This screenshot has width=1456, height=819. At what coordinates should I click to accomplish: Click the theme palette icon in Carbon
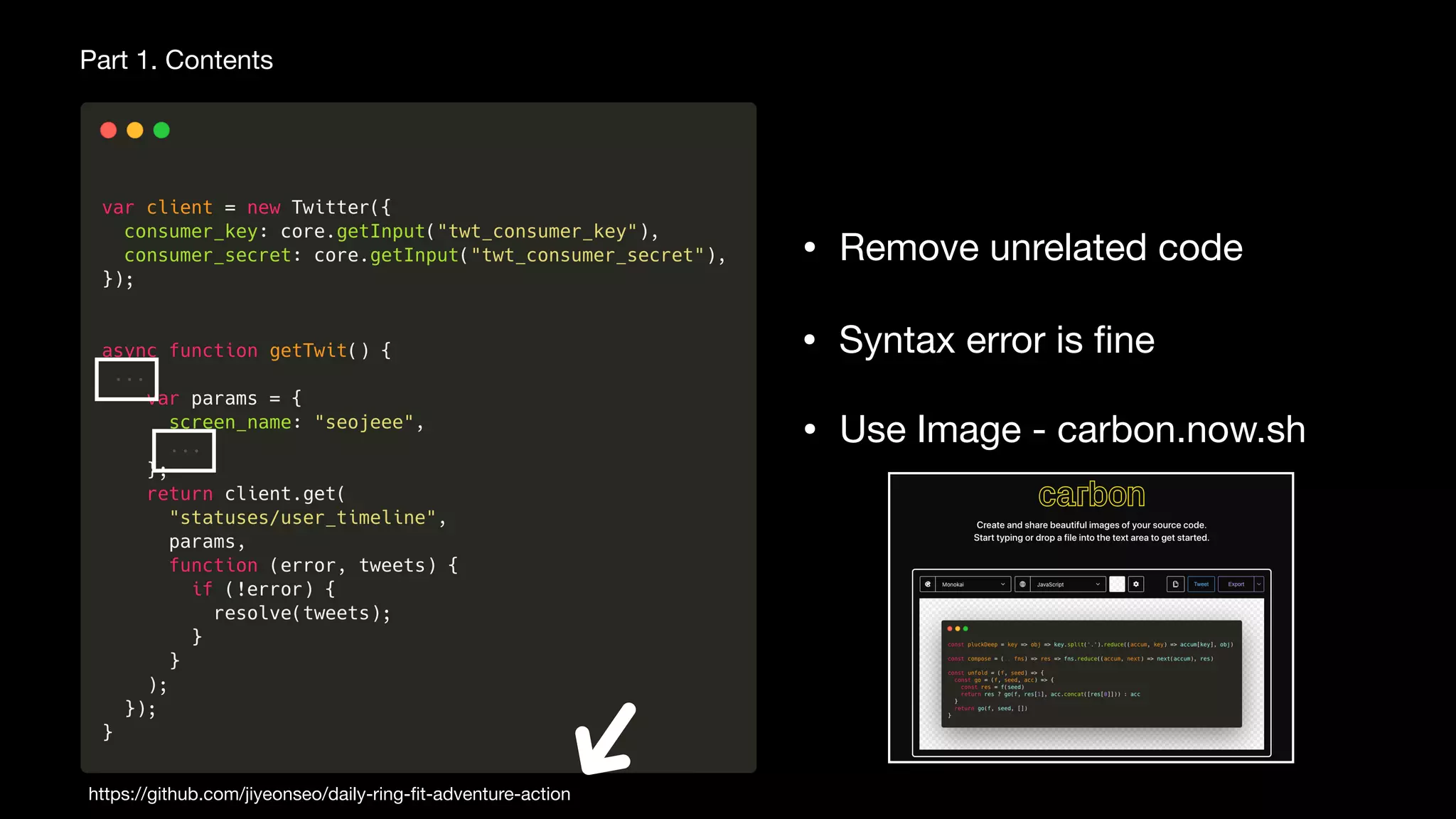928,584
